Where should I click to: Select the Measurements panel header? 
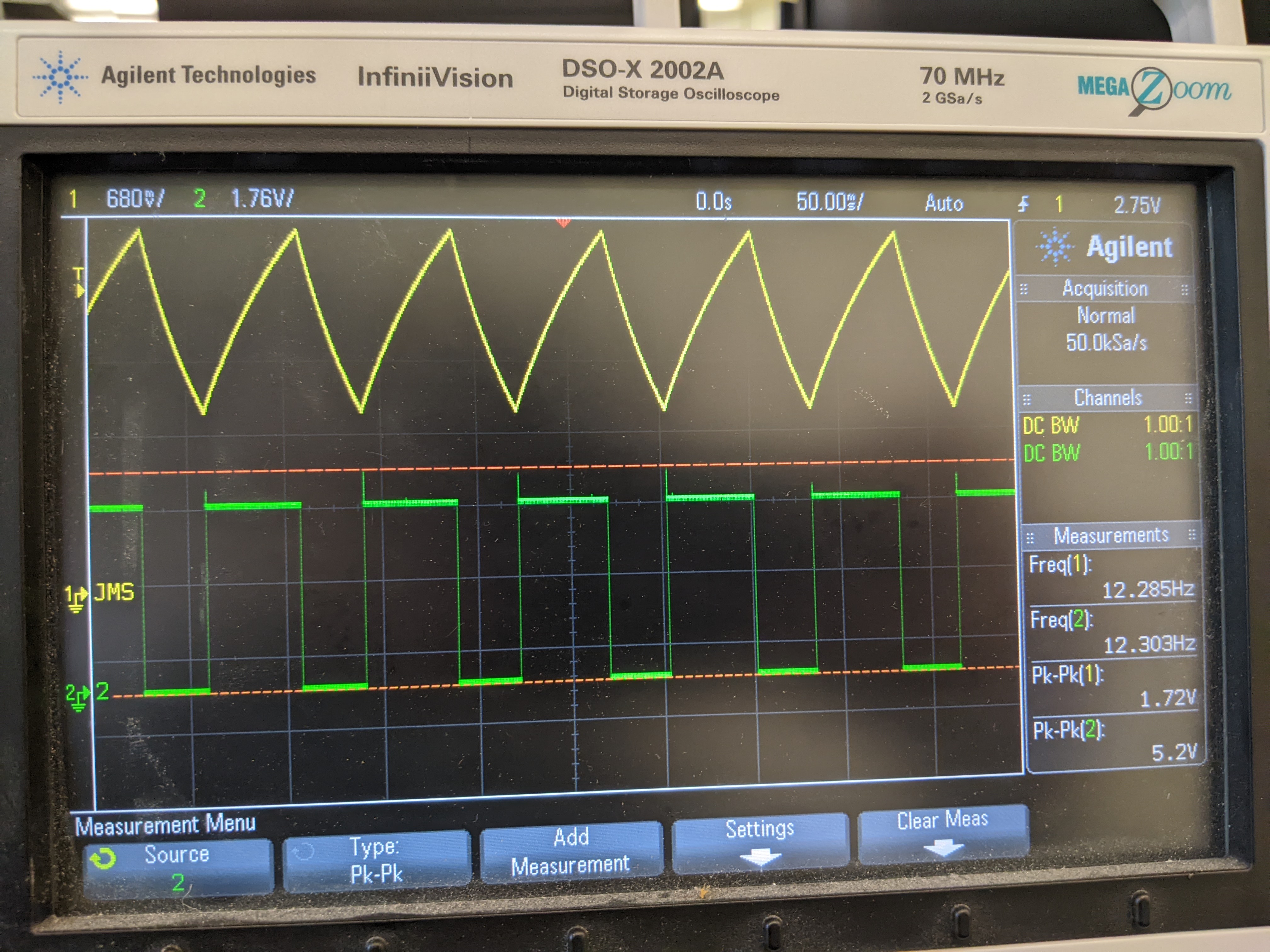(1110, 535)
